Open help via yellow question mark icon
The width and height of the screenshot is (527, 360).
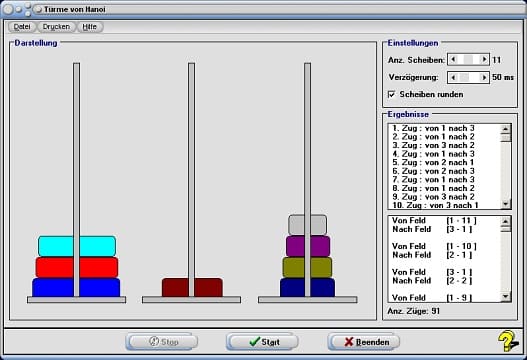[x=508, y=341]
